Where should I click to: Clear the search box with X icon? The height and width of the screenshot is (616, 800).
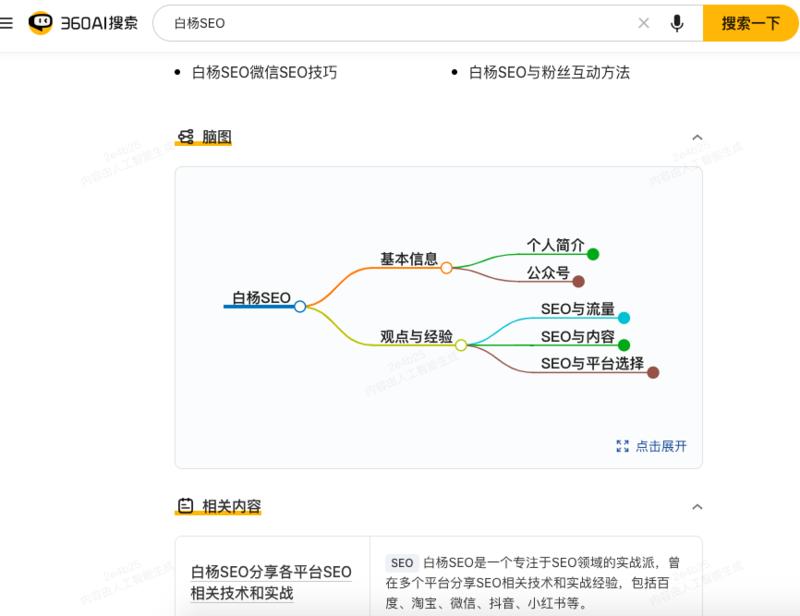(x=643, y=23)
